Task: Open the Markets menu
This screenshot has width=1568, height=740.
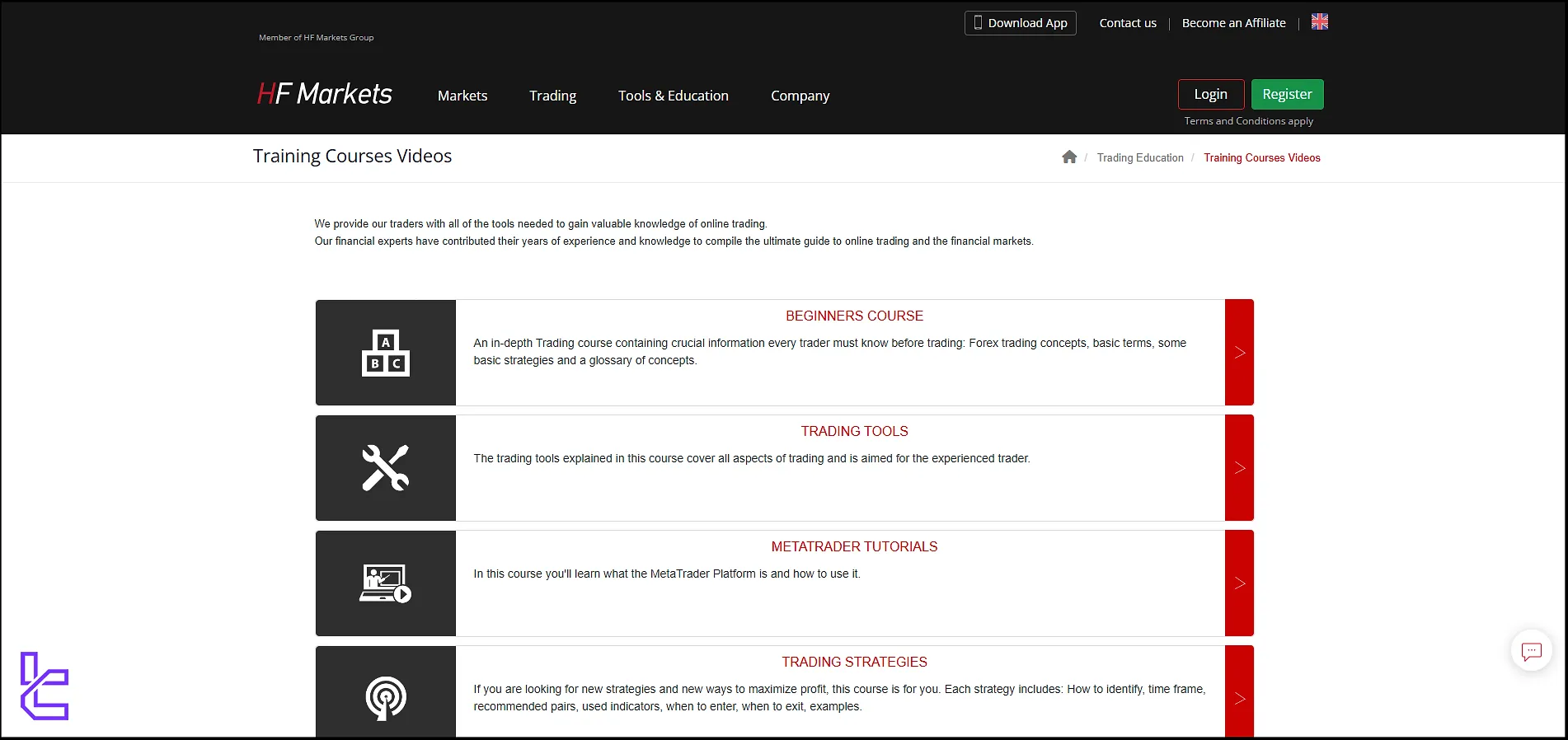Action: tap(462, 96)
